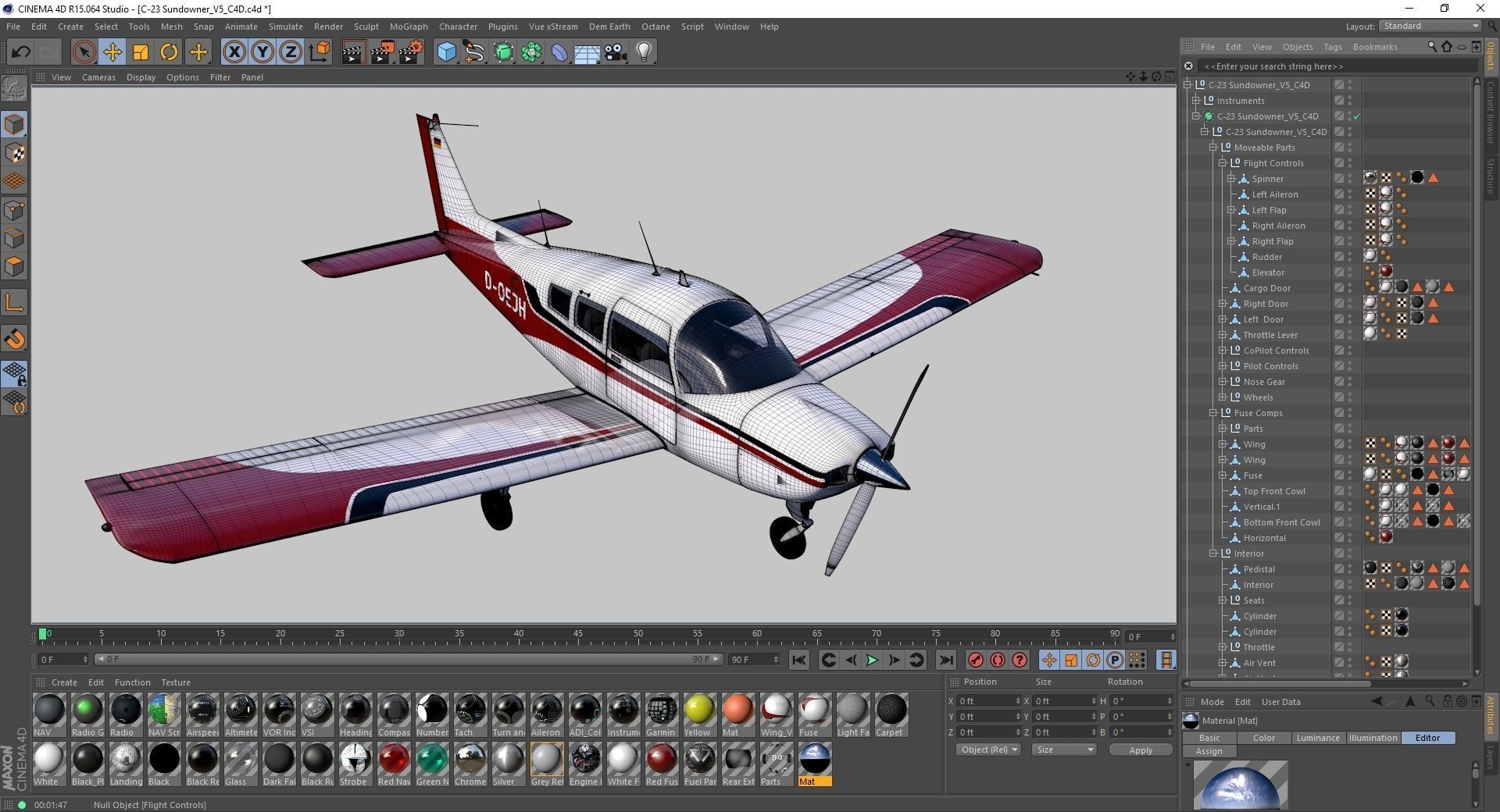Switch to Texture mode in left palette
Viewport: 1500px width, 812px height.
15,153
